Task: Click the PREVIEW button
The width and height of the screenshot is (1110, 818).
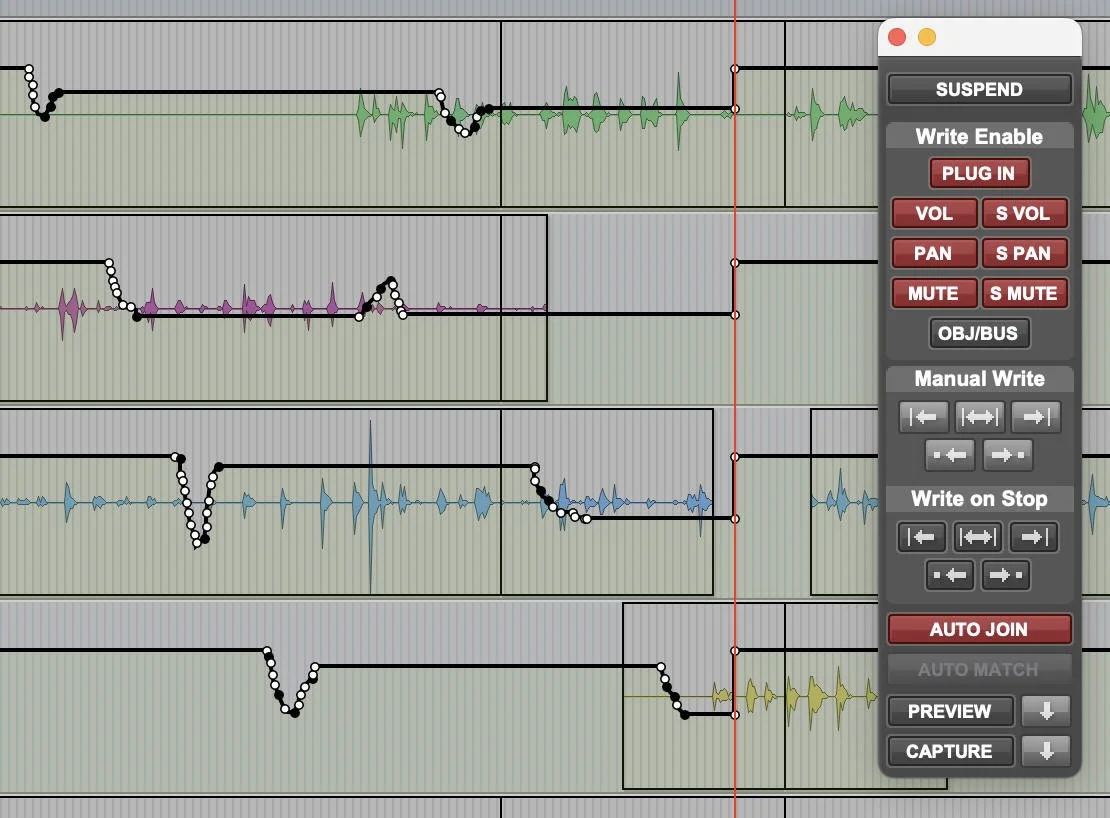Action: coord(950,711)
